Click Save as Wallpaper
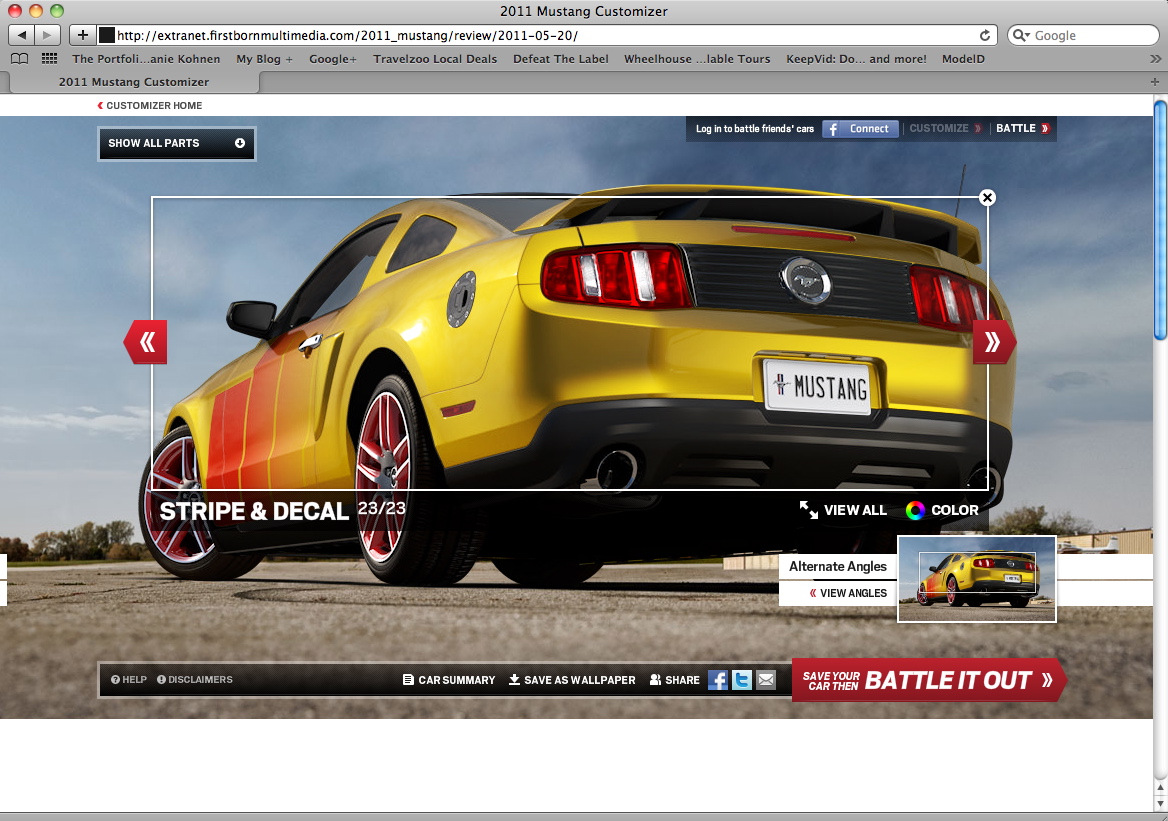The height and width of the screenshot is (821, 1168). point(572,680)
